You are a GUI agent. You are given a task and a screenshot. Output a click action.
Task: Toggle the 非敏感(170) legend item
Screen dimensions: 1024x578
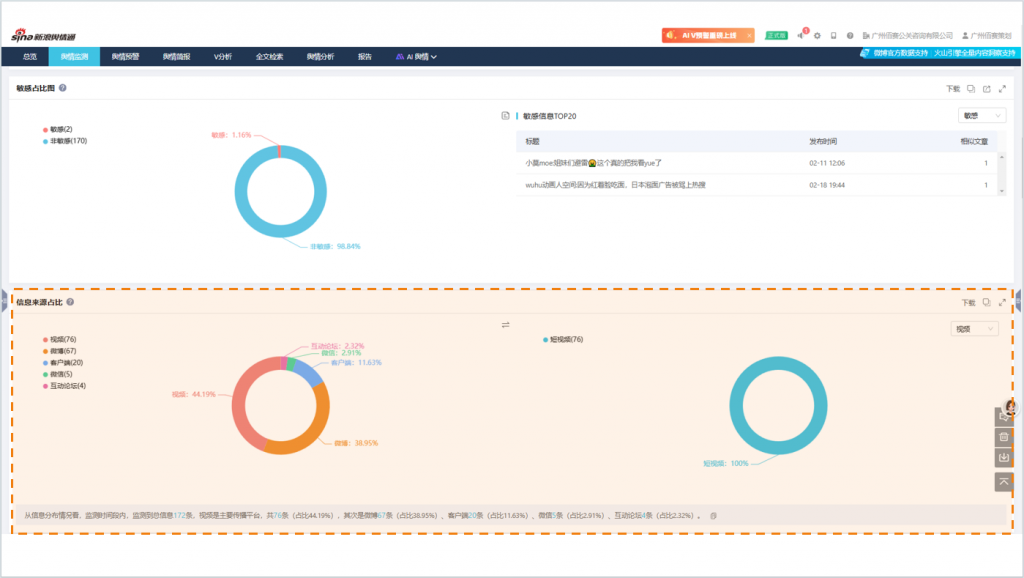(65, 140)
